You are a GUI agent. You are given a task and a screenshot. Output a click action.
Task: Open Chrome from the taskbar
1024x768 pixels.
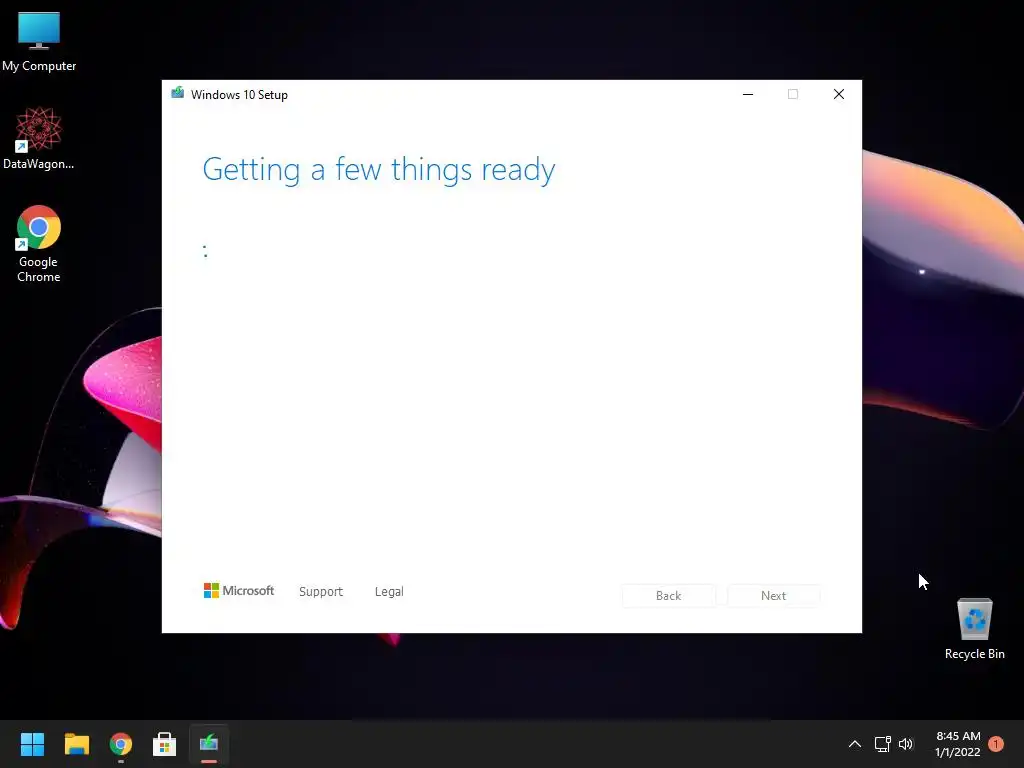(121, 744)
